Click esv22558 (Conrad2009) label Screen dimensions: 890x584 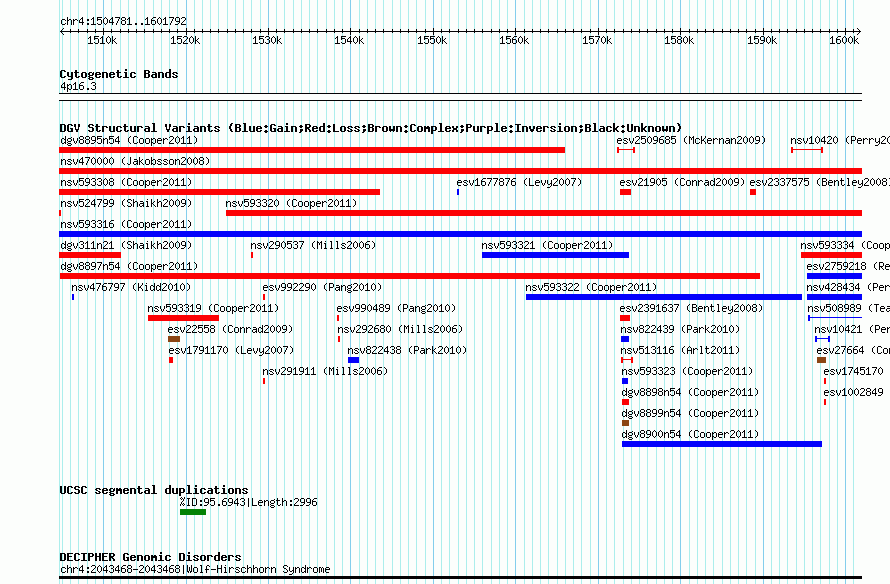[x=230, y=329]
